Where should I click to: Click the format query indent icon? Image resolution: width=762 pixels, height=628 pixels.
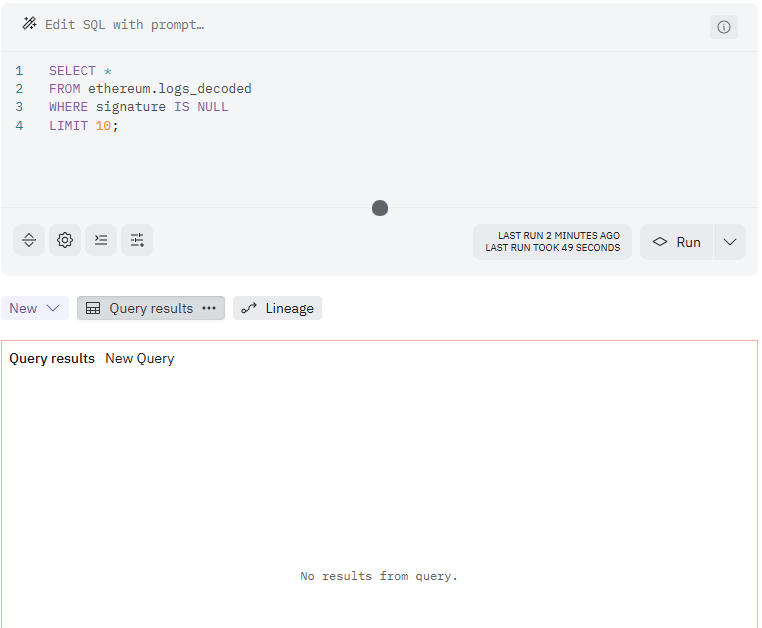tap(101, 240)
